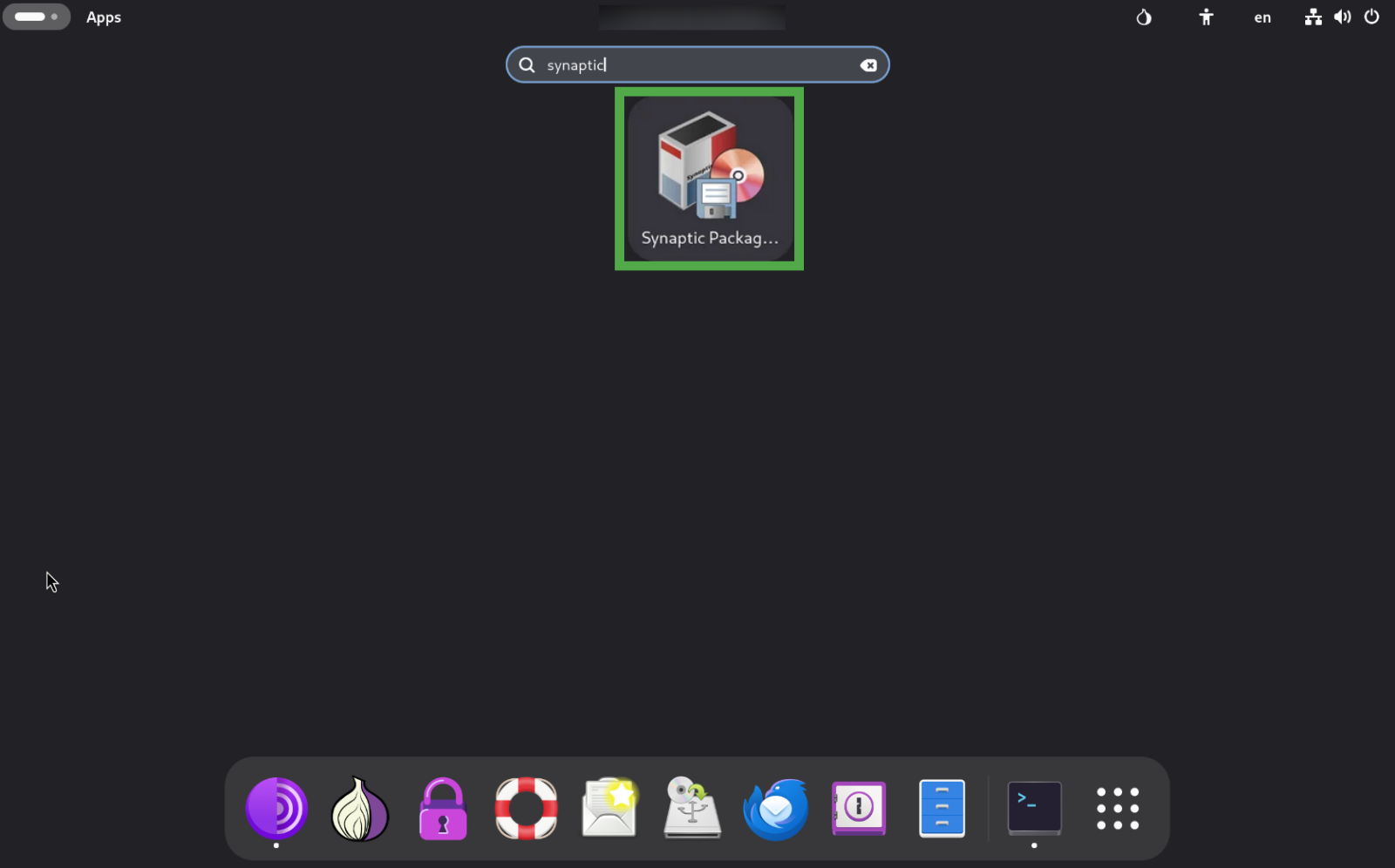Launch Synaptic Package Manager from search results
This screenshot has height=868, width=1395.
[710, 179]
